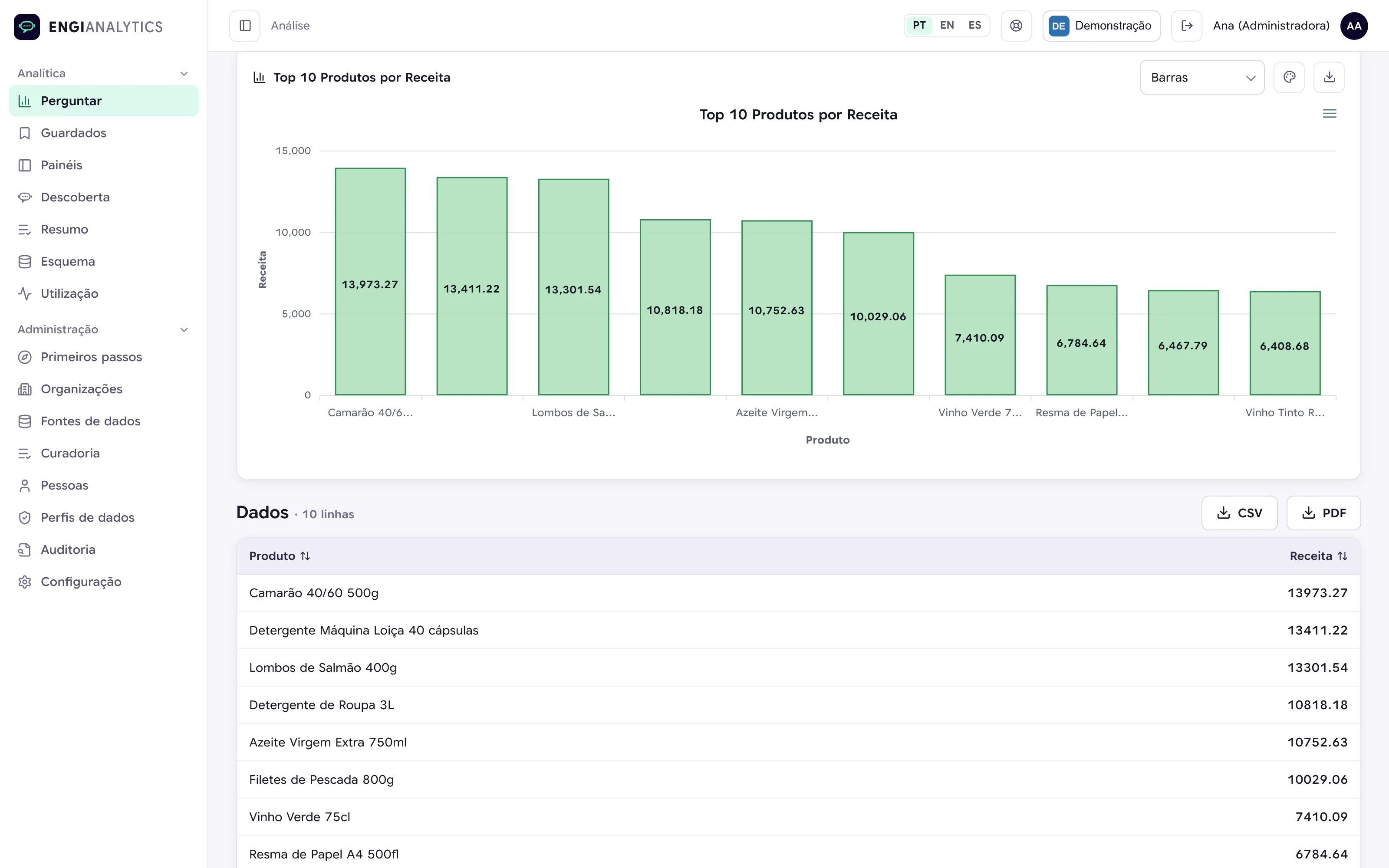The image size is (1389, 868).
Task: Switch language to ES
Action: [x=974, y=25]
